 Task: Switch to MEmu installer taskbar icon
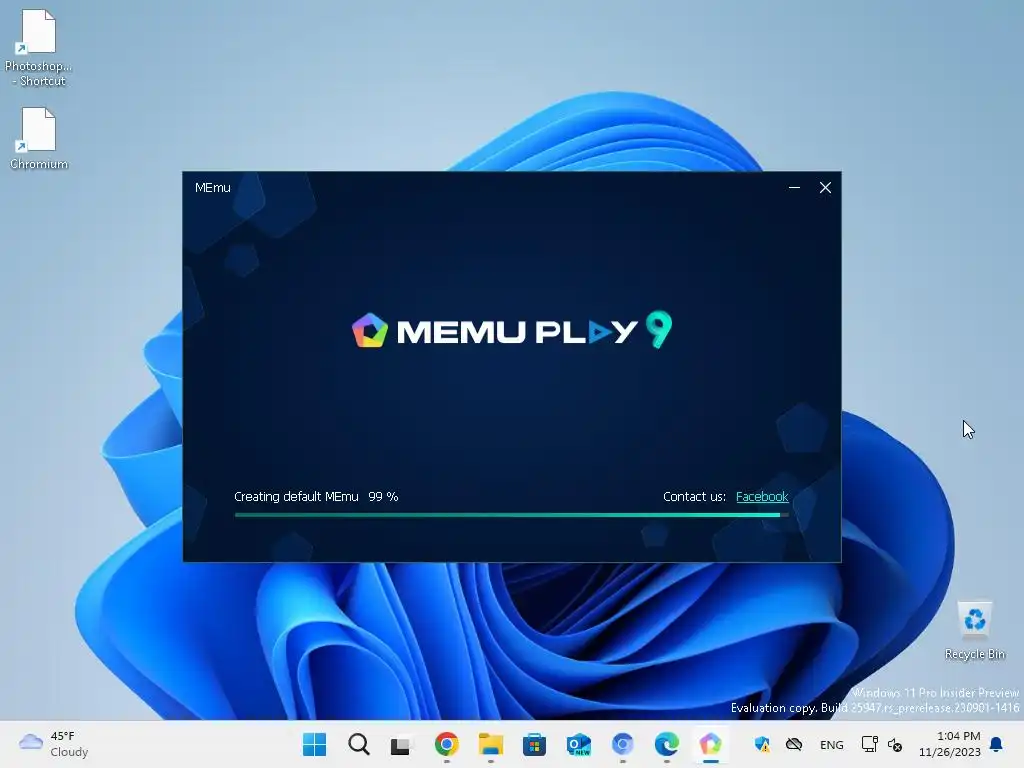tap(711, 744)
